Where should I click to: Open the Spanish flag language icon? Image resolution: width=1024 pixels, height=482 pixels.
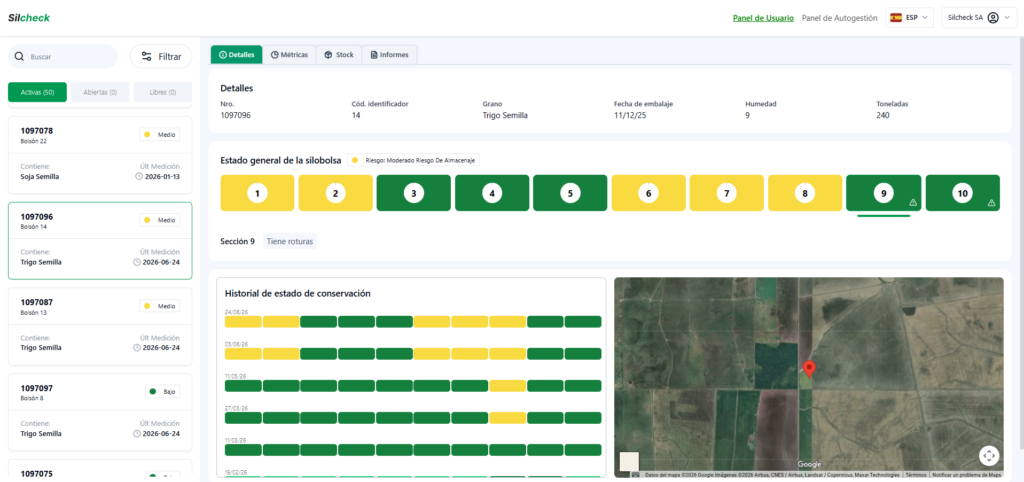896,18
